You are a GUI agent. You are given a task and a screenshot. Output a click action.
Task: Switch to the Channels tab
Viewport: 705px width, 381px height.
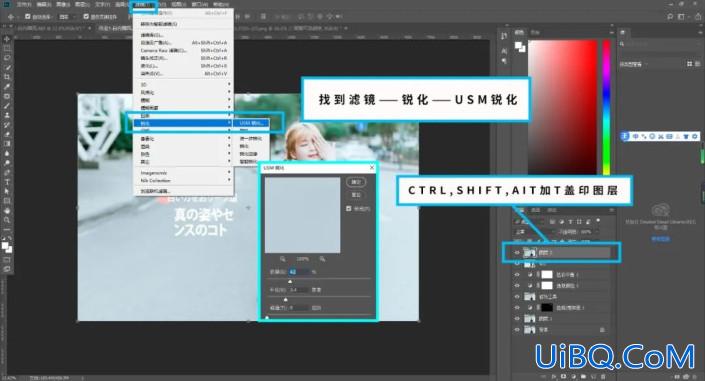click(536, 210)
